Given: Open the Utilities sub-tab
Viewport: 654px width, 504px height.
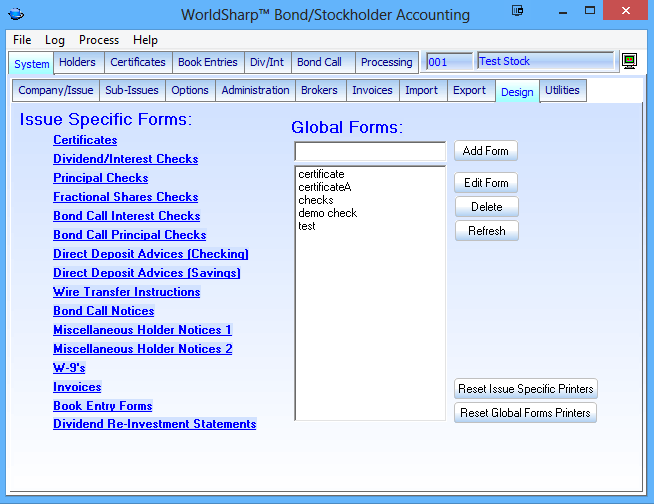Looking at the screenshot, I should coord(562,90).
